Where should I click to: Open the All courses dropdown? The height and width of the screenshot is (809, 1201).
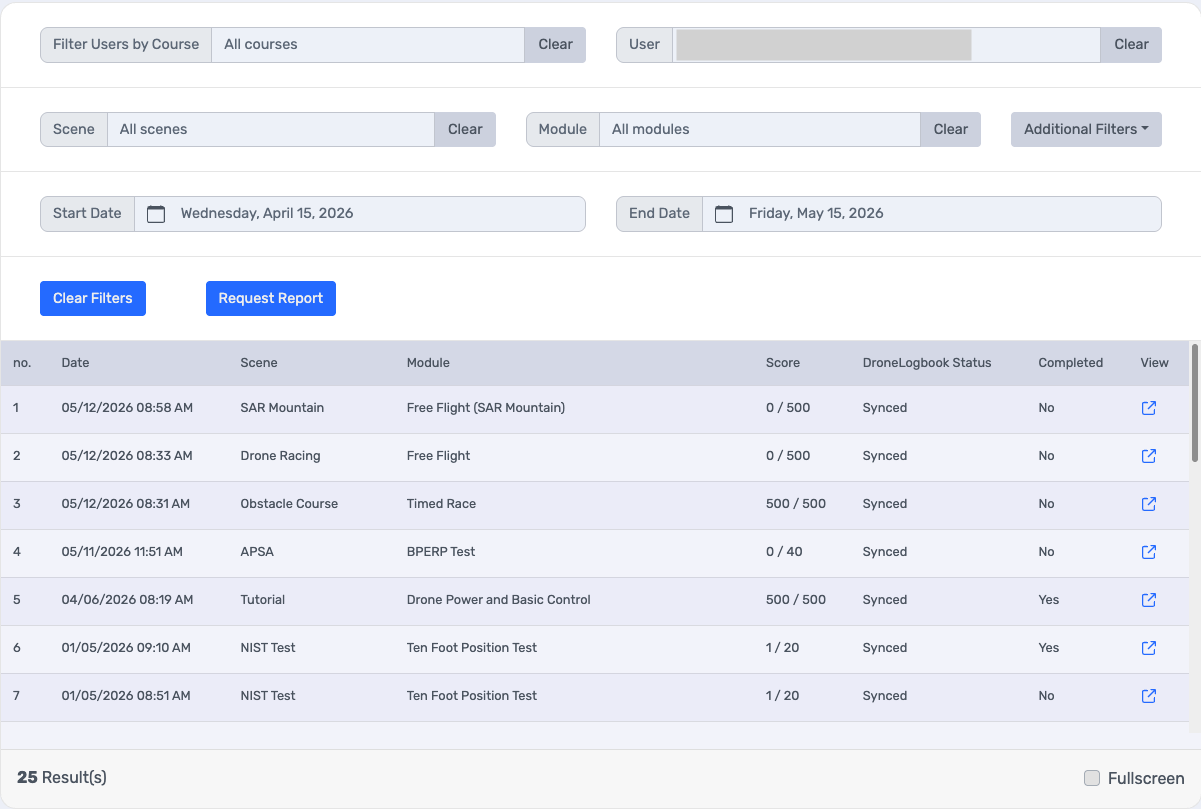[368, 45]
